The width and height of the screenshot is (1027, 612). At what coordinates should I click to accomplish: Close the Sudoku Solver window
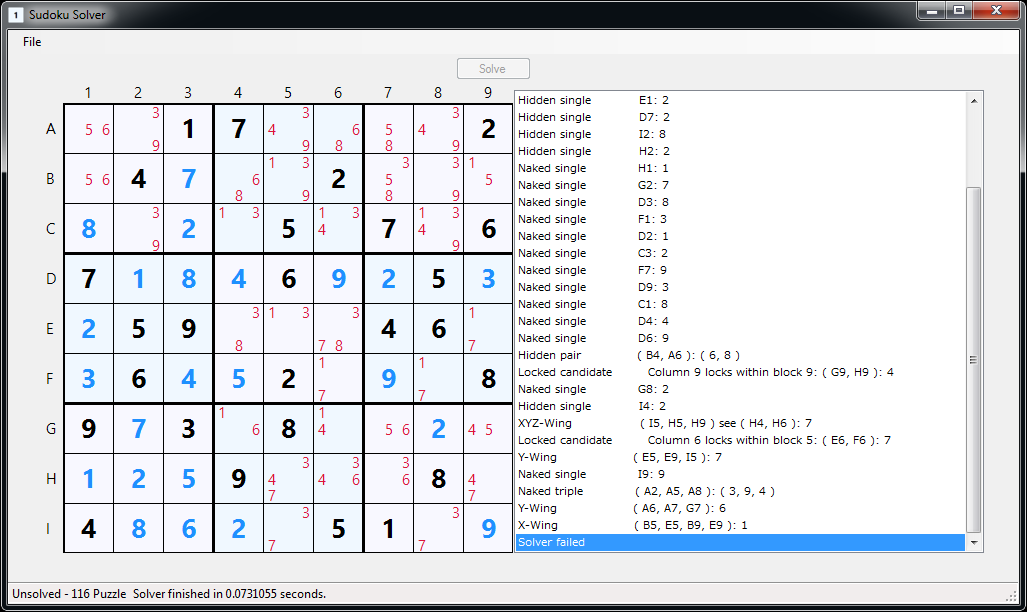point(996,10)
